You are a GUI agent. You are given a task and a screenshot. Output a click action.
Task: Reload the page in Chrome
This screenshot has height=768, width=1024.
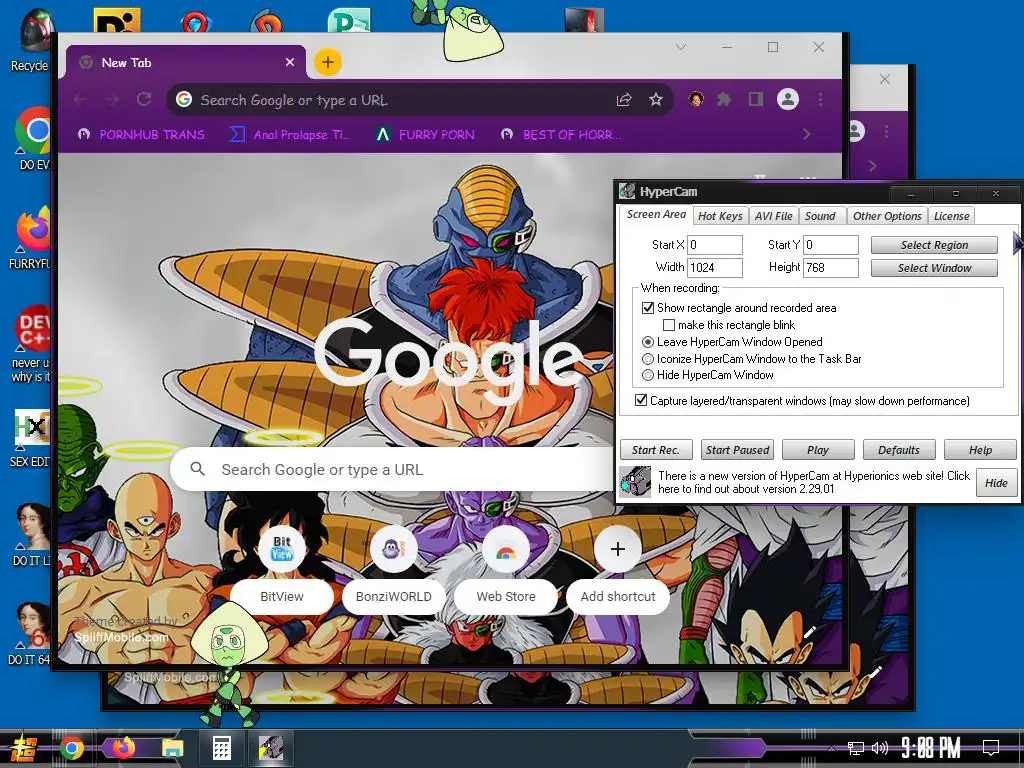point(144,99)
